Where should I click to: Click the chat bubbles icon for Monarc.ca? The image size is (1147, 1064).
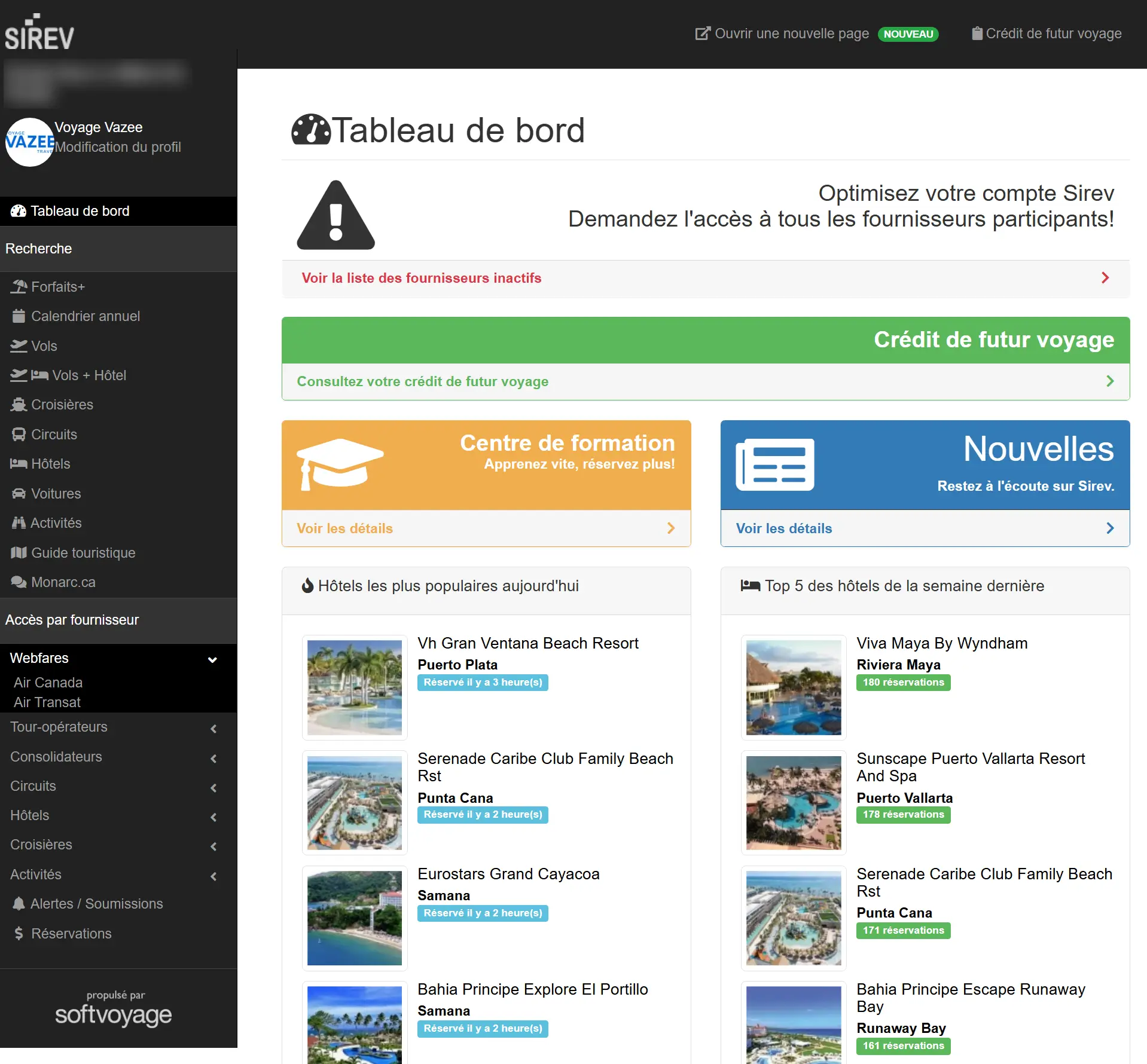19,582
